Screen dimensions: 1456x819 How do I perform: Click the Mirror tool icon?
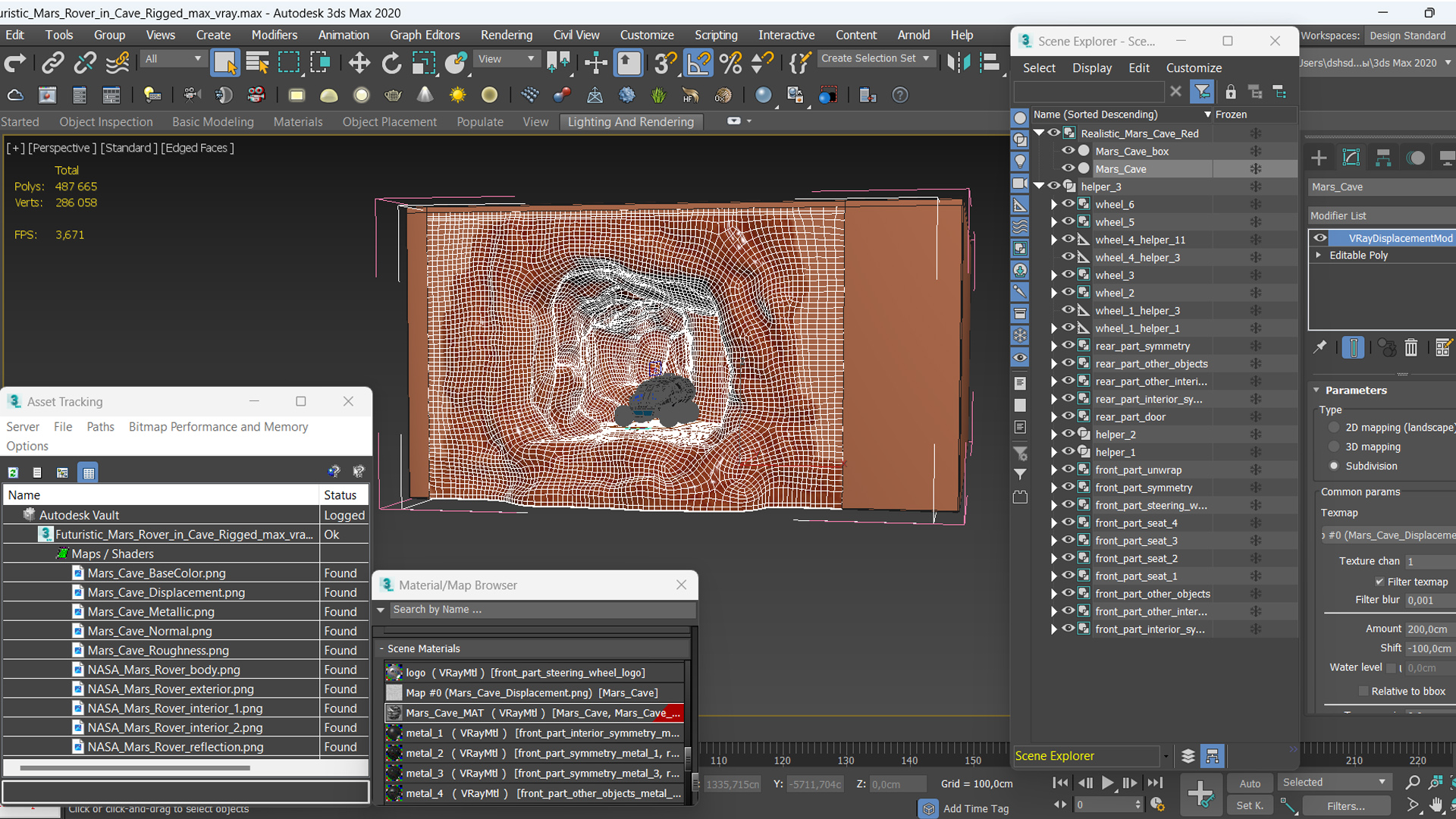[959, 63]
